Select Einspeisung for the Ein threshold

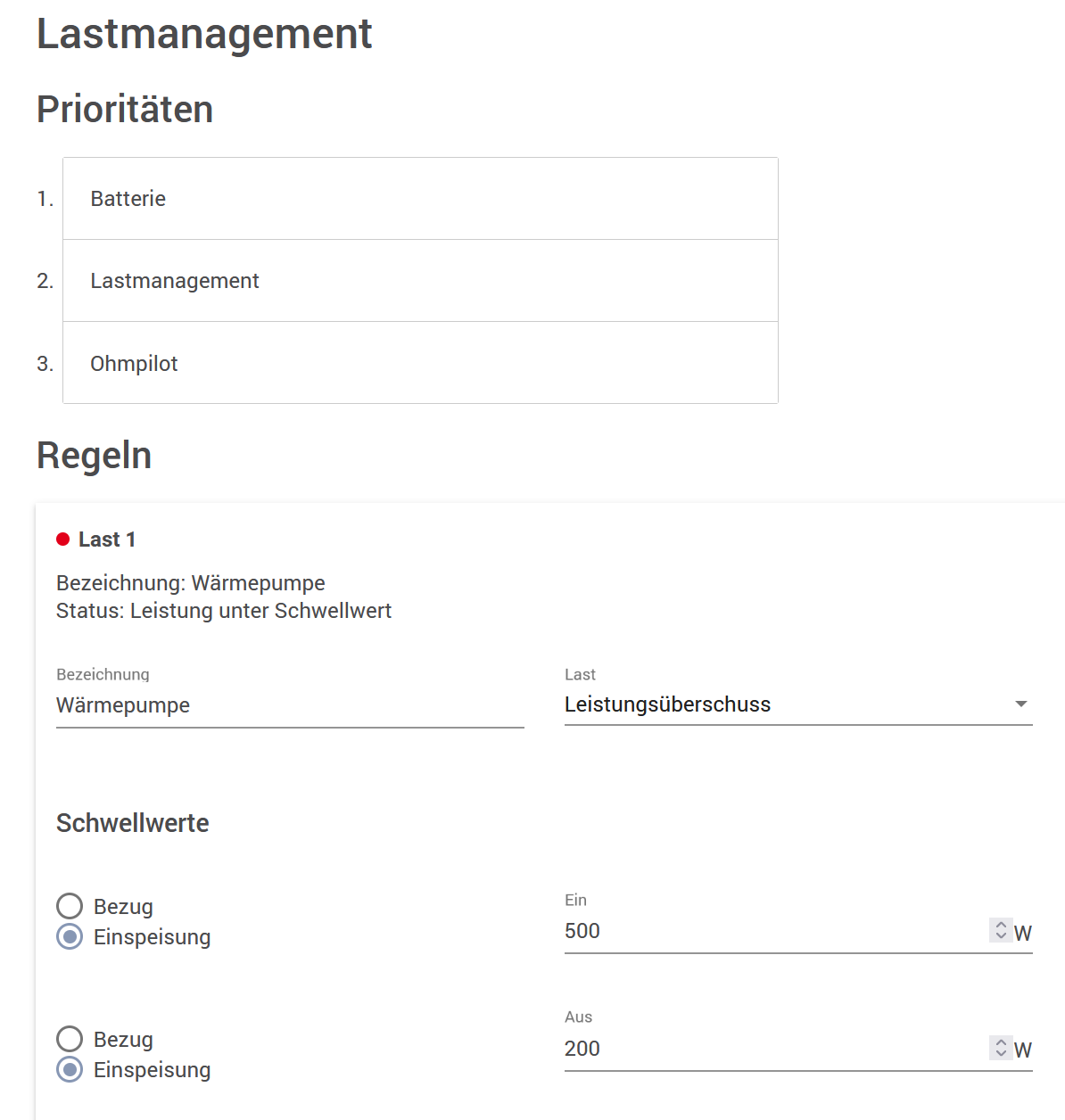click(x=69, y=936)
